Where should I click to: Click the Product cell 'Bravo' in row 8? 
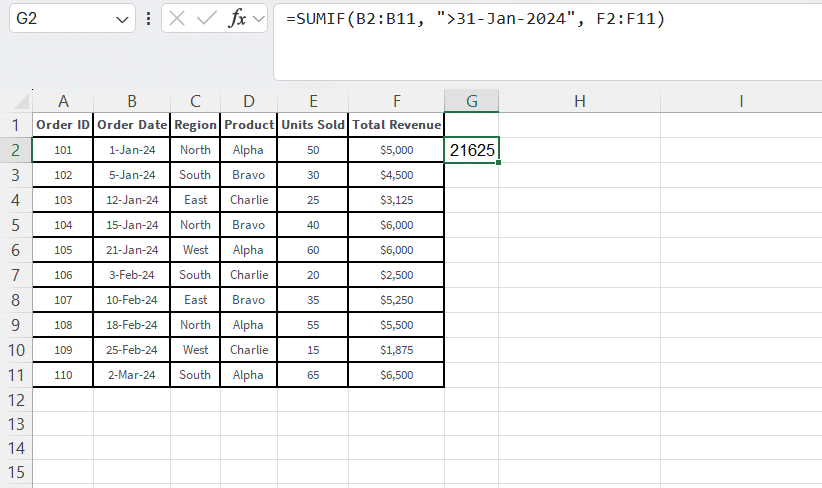249,300
